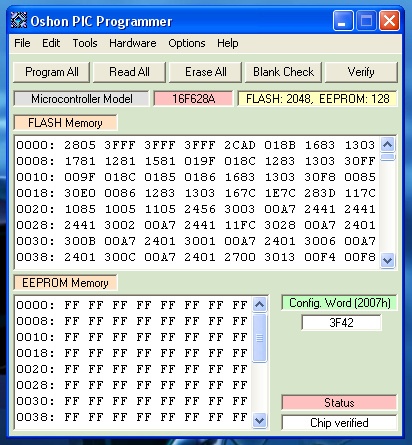The height and width of the screenshot is (445, 412).
Task: Click EEPROM address label 0038:
Action: [35, 417]
